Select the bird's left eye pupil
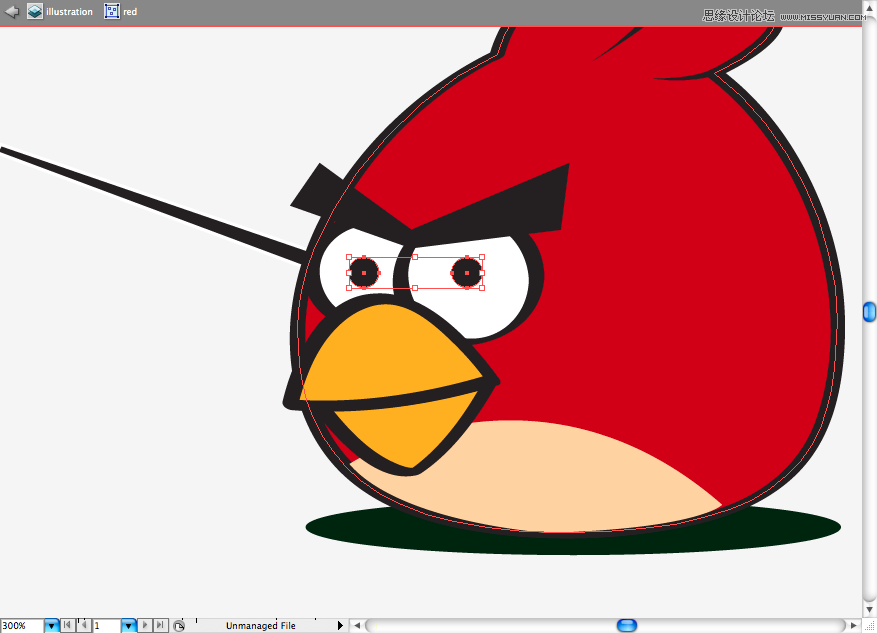 364,273
